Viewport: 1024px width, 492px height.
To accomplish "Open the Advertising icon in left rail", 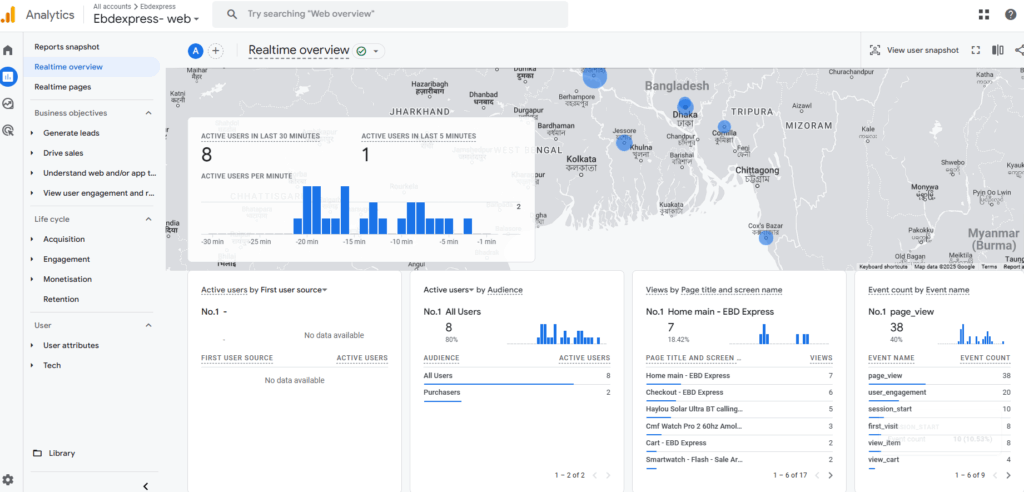I will click(x=9, y=130).
